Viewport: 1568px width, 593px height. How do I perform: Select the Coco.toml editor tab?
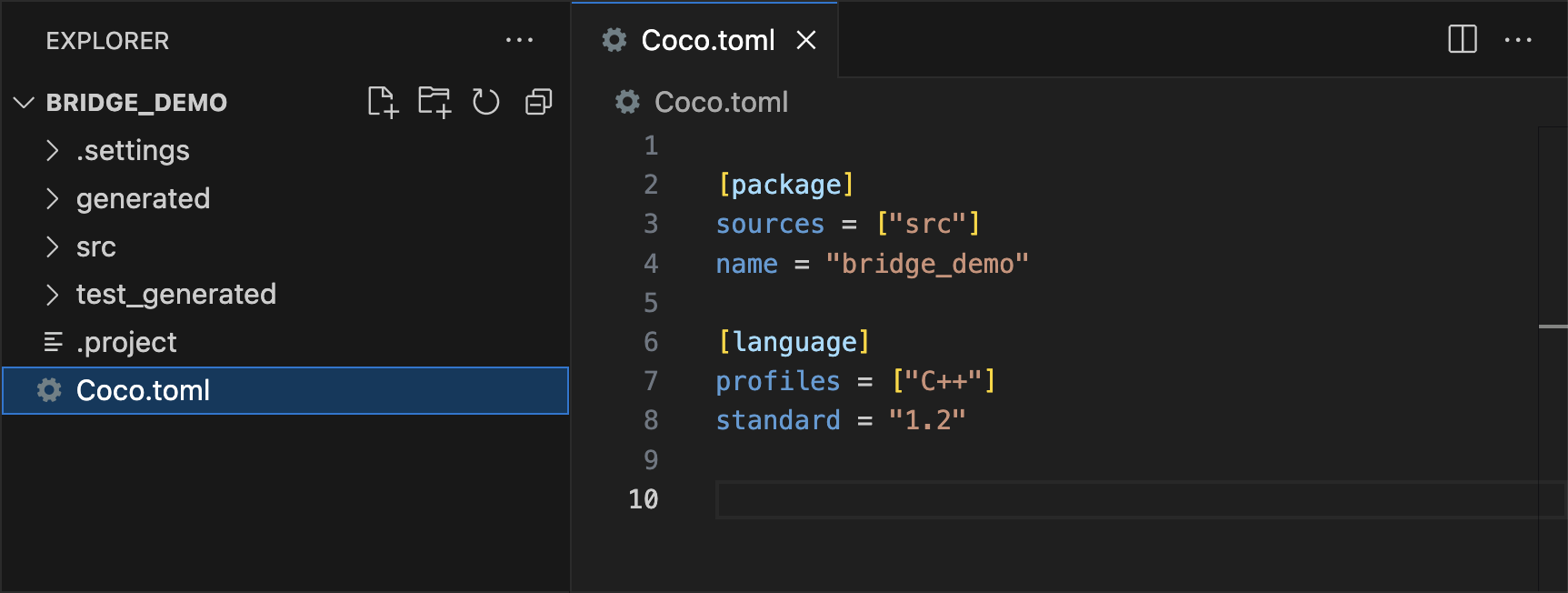pyautogui.click(x=704, y=40)
